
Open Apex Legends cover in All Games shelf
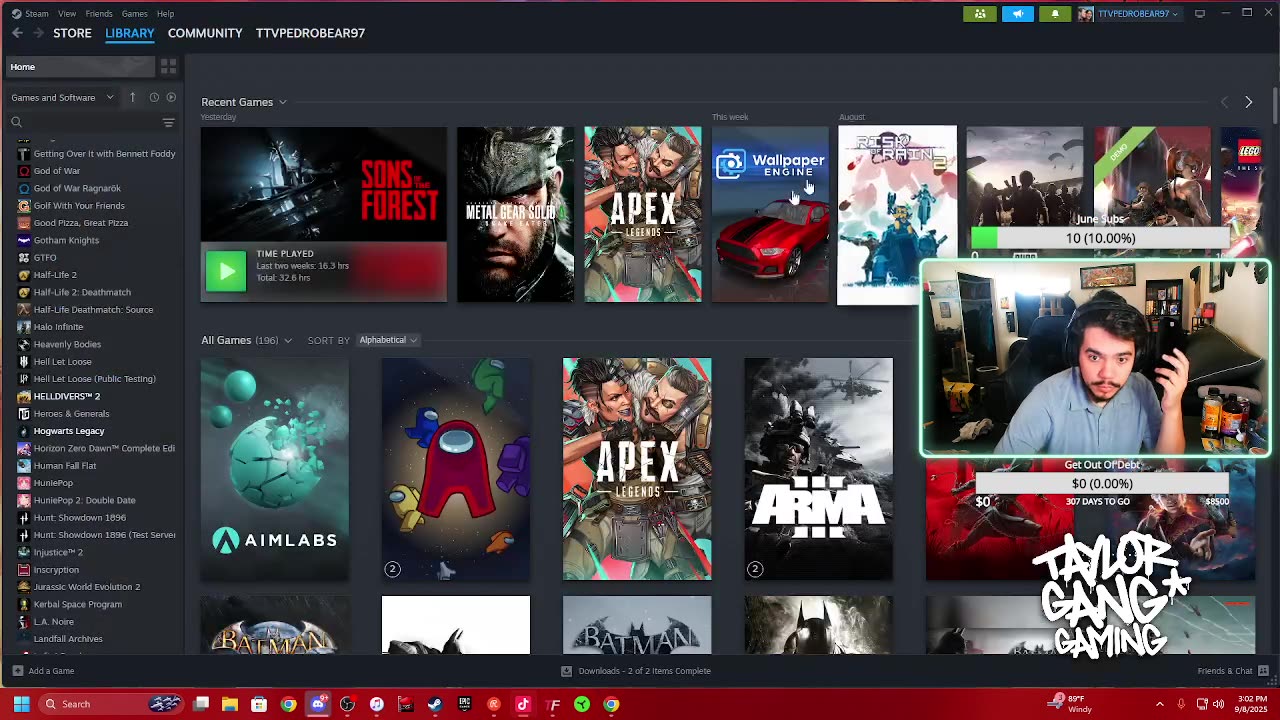[x=637, y=469]
